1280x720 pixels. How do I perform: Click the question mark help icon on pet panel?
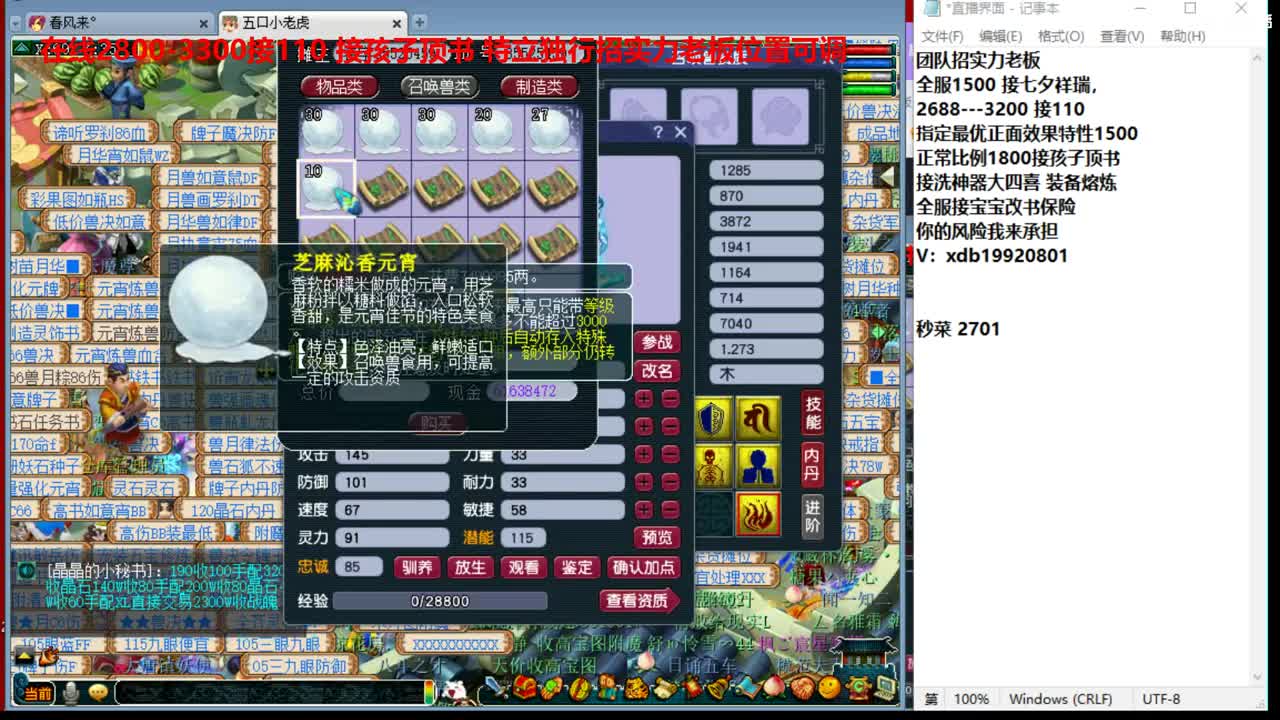(x=657, y=132)
